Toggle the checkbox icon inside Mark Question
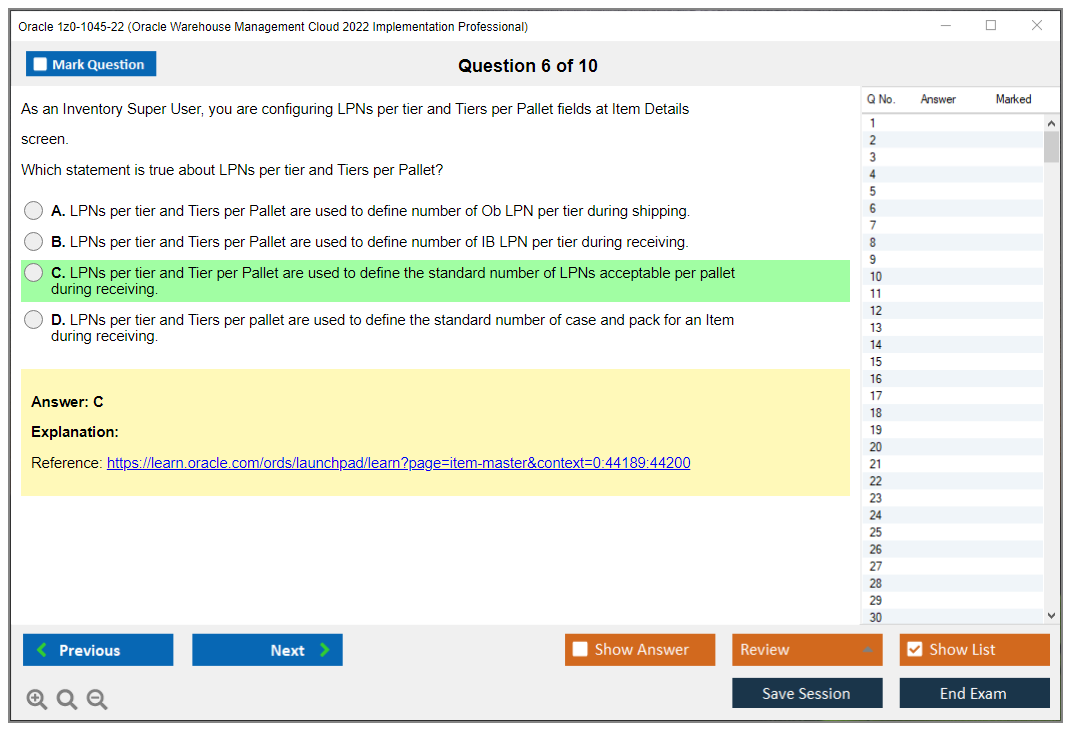Image resolution: width=1075 pixels, height=735 pixels. 39,63
